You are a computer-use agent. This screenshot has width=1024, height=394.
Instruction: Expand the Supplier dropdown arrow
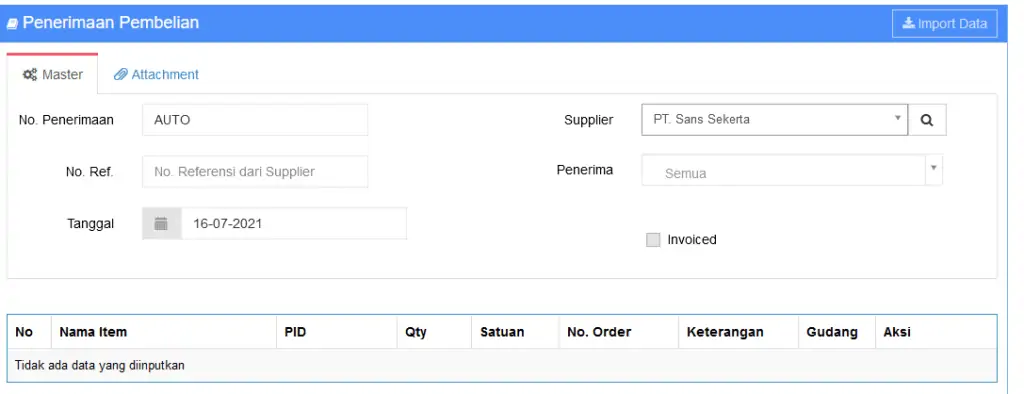click(897, 118)
